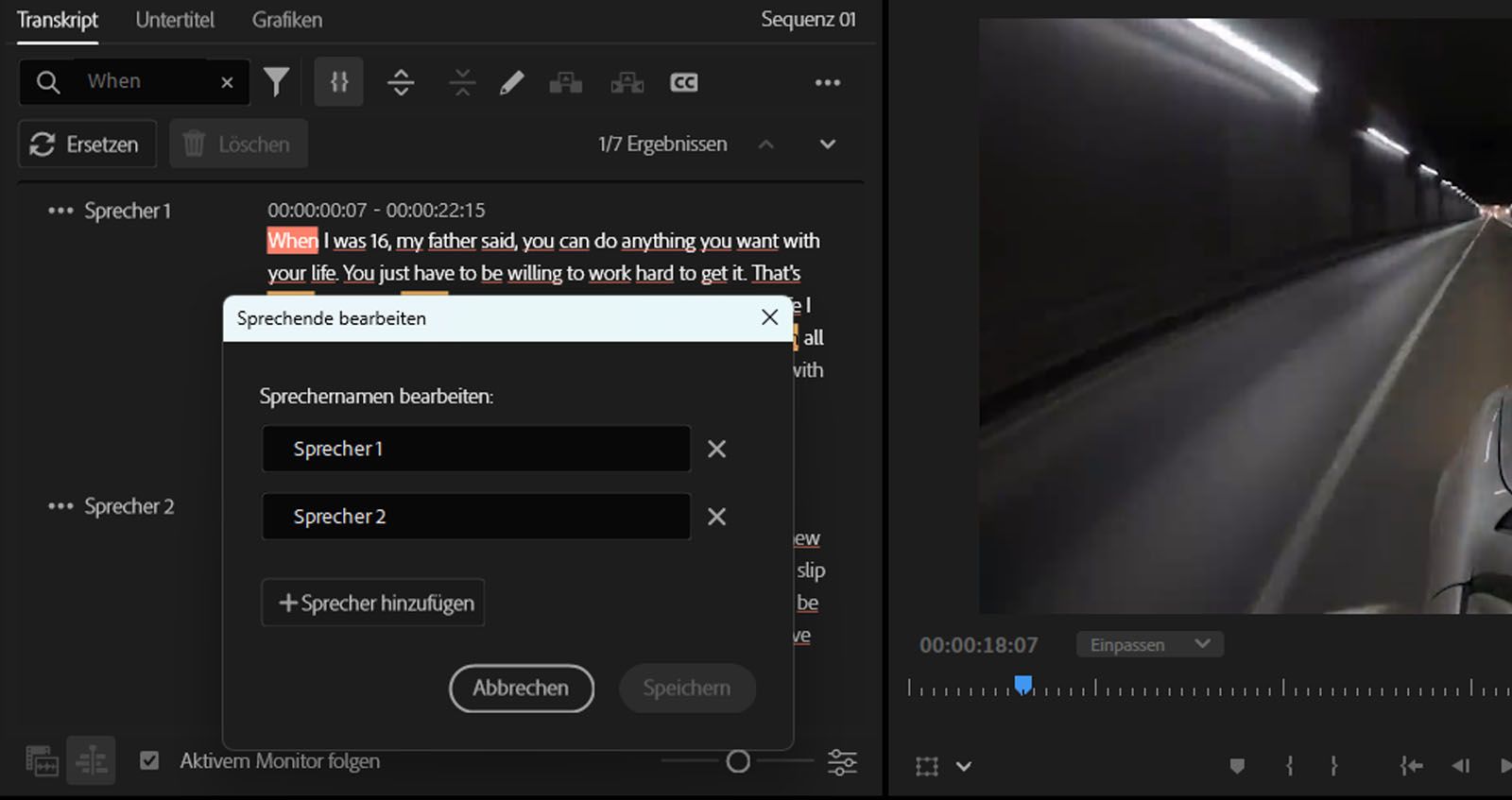Viewport: 1512px width, 800px height.
Task: Create captions with the CC icon
Action: click(683, 83)
